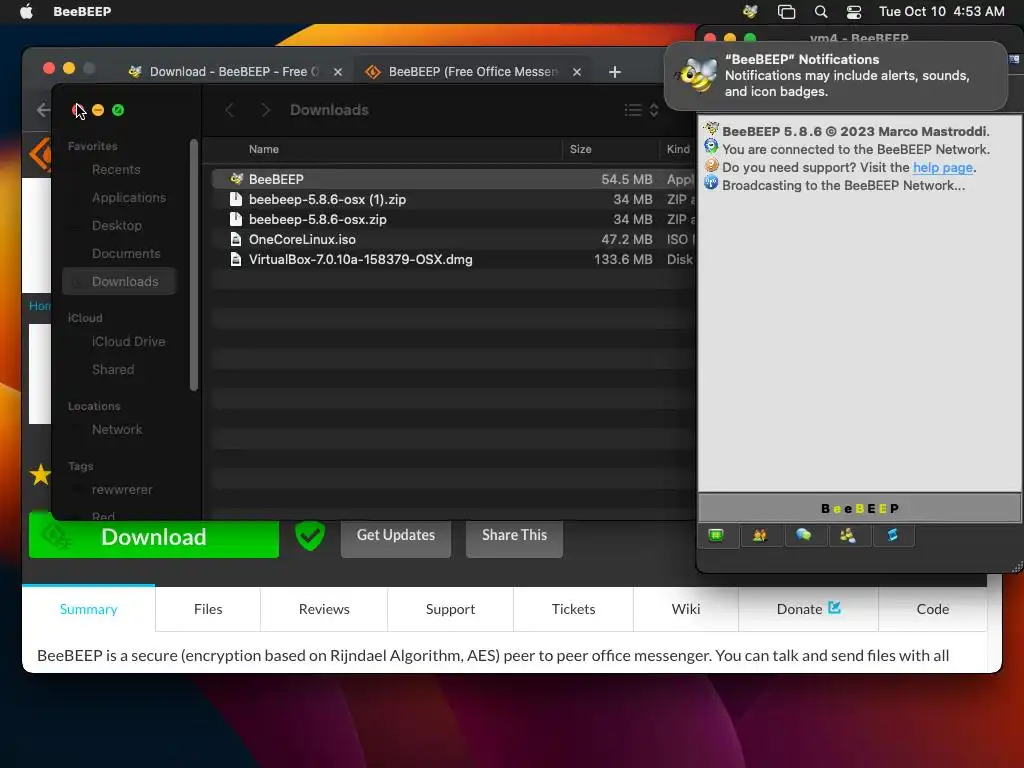
Task: Open the Home tab in BeeBEEP's bottom bar
Action: coord(716,536)
